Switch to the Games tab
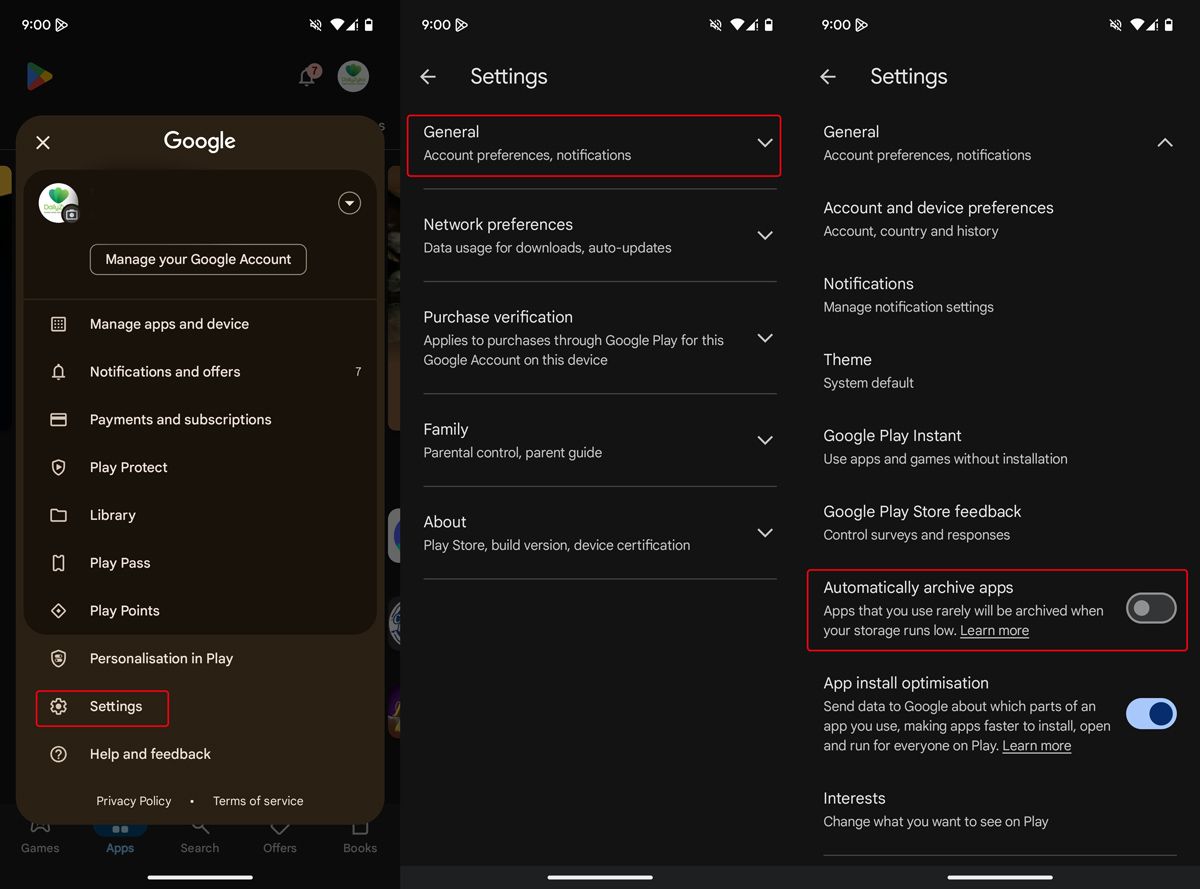The height and width of the screenshot is (889, 1200). (40, 837)
